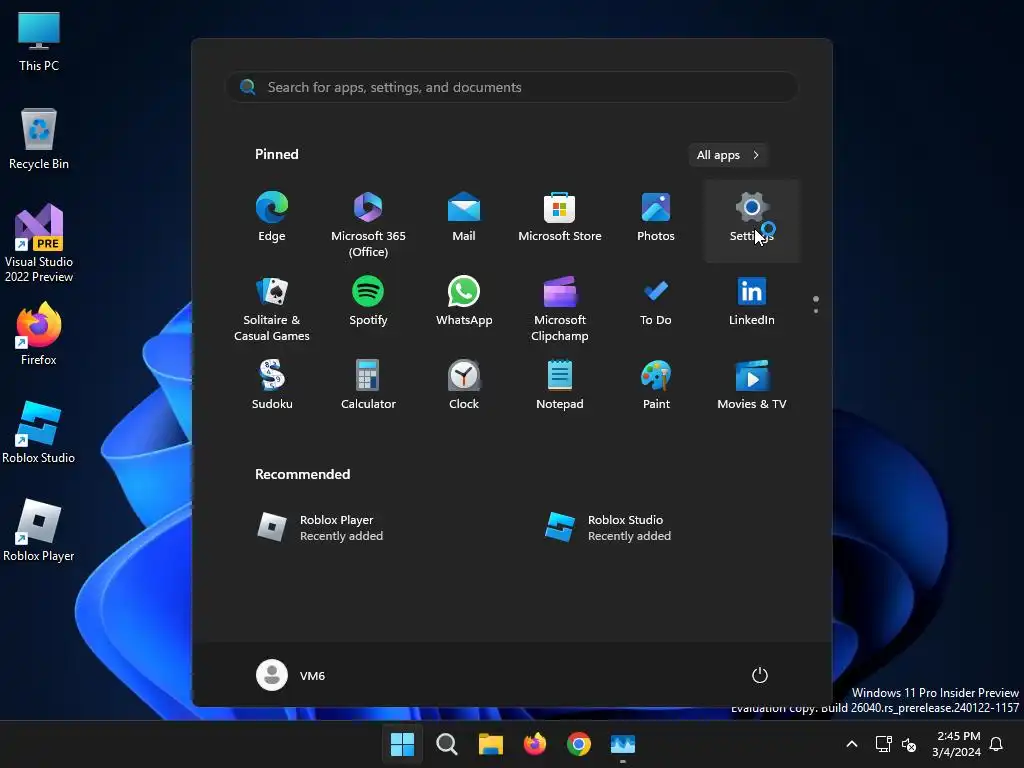The image size is (1024, 768).
Task: Launch WhatsApp
Action: pos(464,301)
